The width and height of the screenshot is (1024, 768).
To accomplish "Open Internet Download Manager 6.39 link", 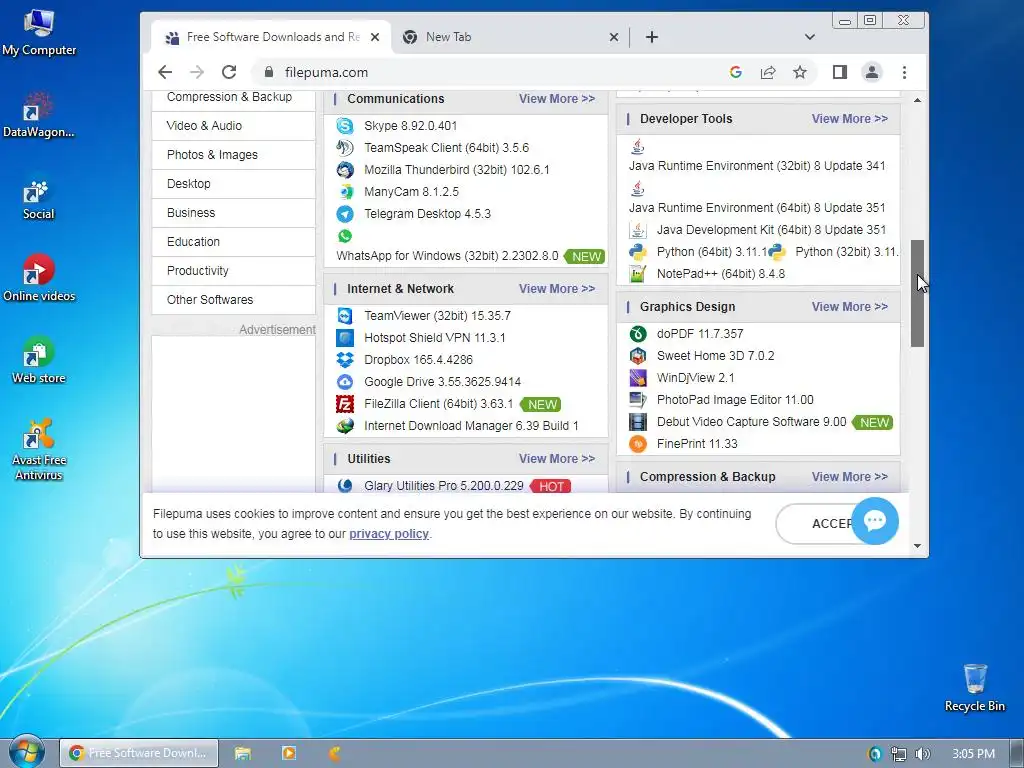I will (471, 426).
